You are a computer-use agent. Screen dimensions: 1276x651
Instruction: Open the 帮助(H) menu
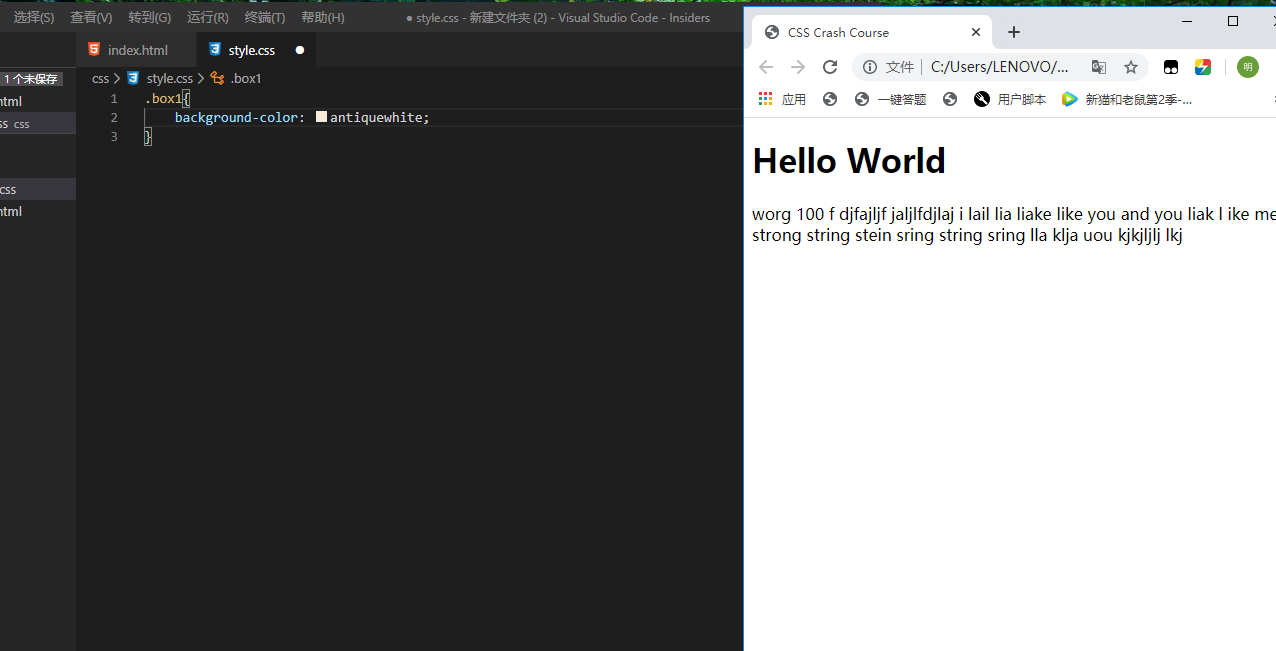click(x=322, y=18)
